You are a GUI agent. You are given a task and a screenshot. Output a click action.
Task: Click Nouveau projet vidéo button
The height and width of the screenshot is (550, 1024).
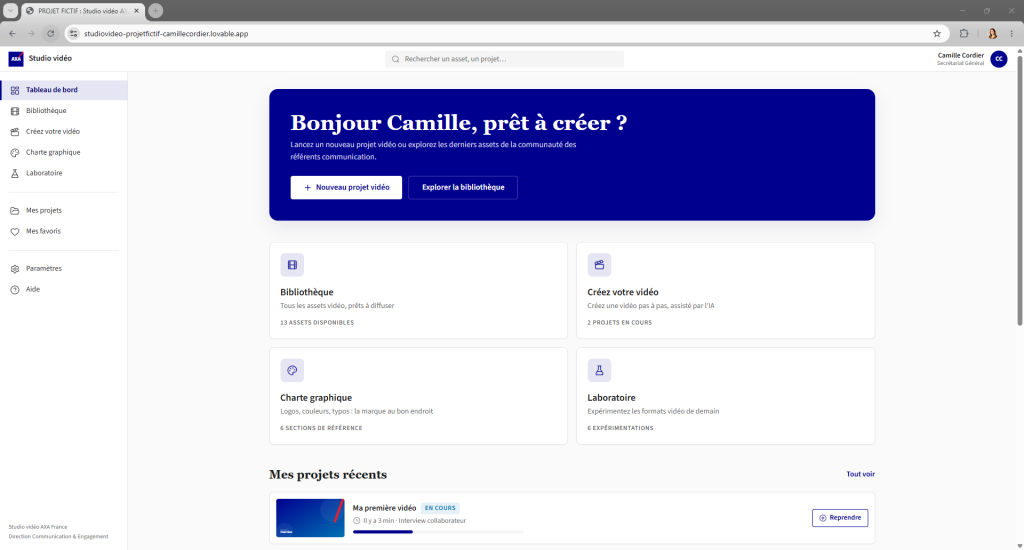coord(346,187)
